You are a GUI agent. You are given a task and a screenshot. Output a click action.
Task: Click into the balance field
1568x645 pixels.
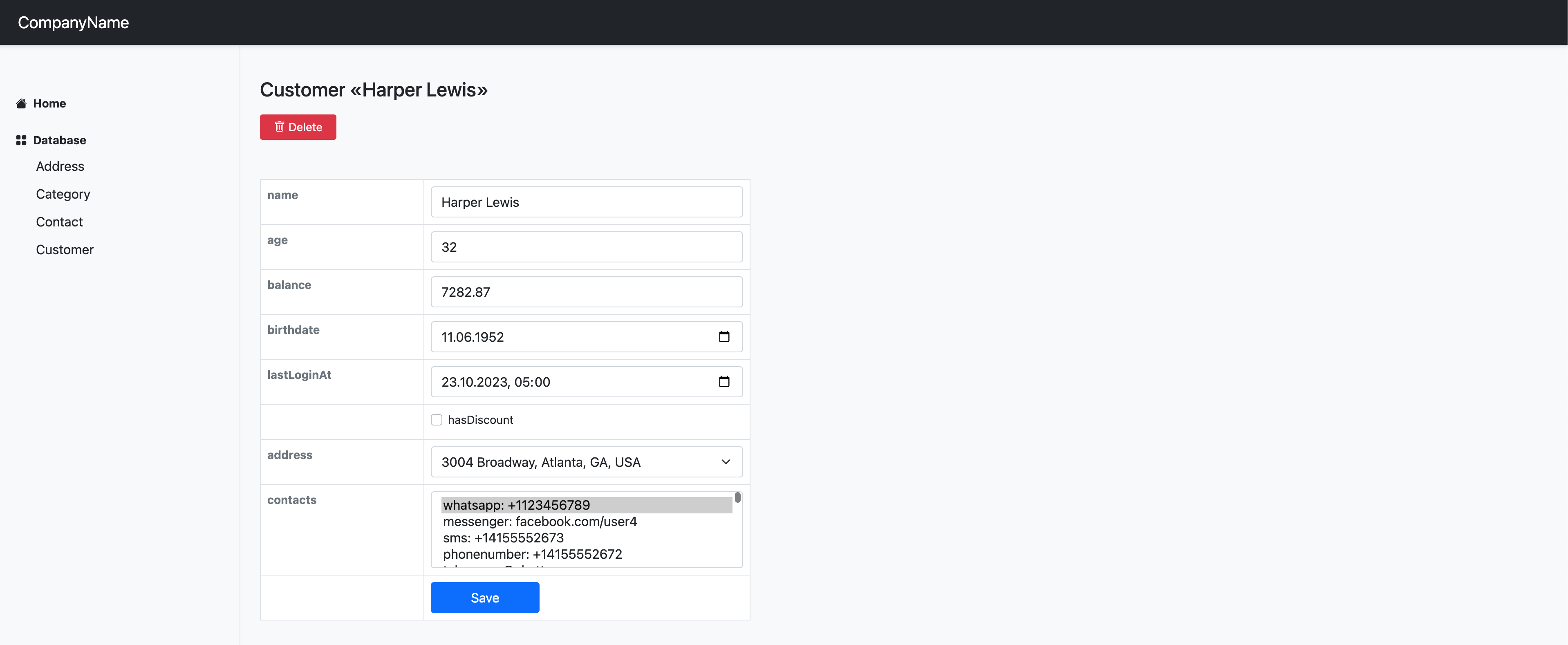[x=586, y=292]
